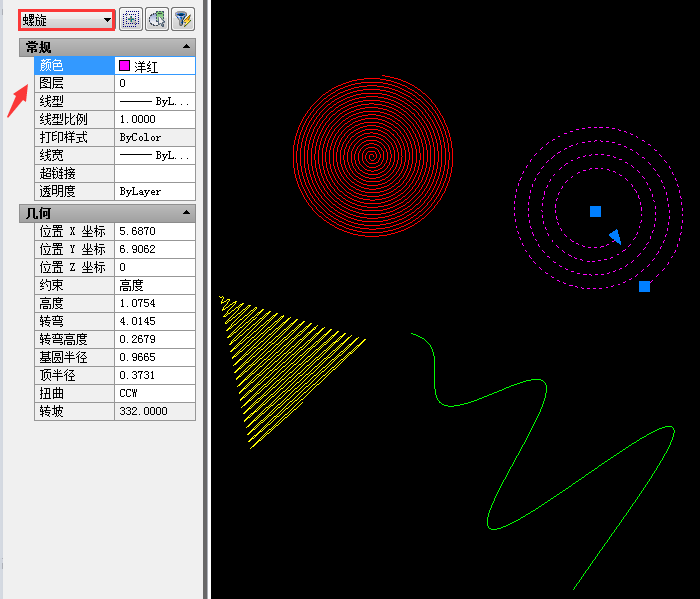Edit 位置 Z 坐标 value 0
The image size is (700, 599).
155,267
